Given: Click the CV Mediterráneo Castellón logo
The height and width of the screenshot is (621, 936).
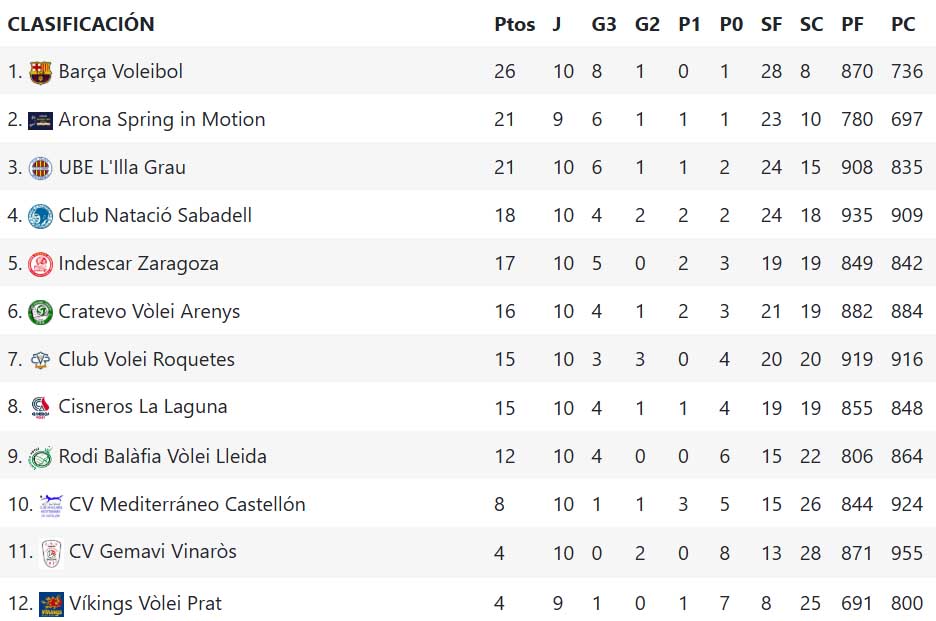Looking at the screenshot, I should coord(51,504).
